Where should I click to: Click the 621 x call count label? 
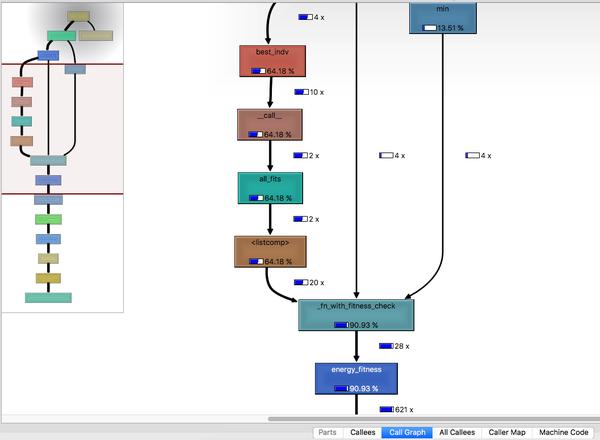pos(396,410)
